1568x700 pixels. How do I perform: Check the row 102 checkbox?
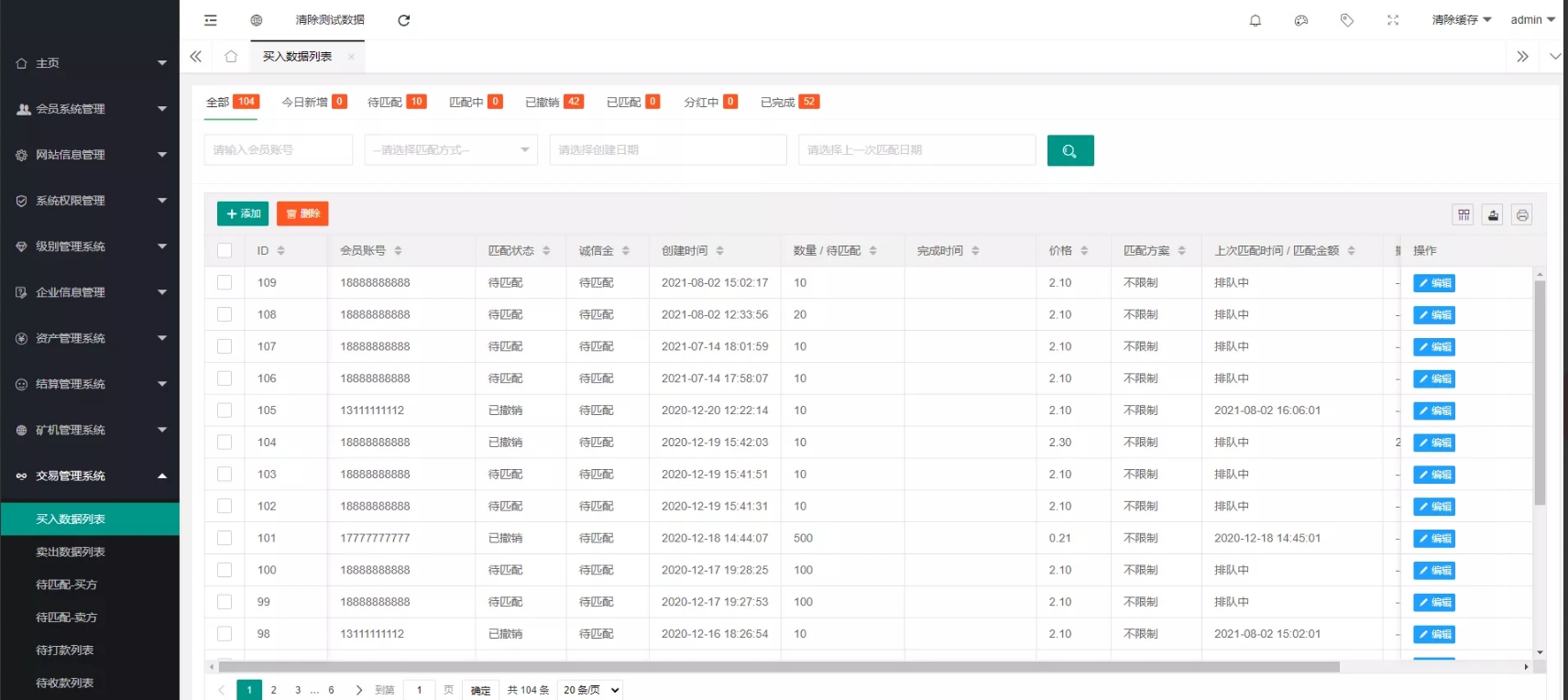tap(225, 506)
